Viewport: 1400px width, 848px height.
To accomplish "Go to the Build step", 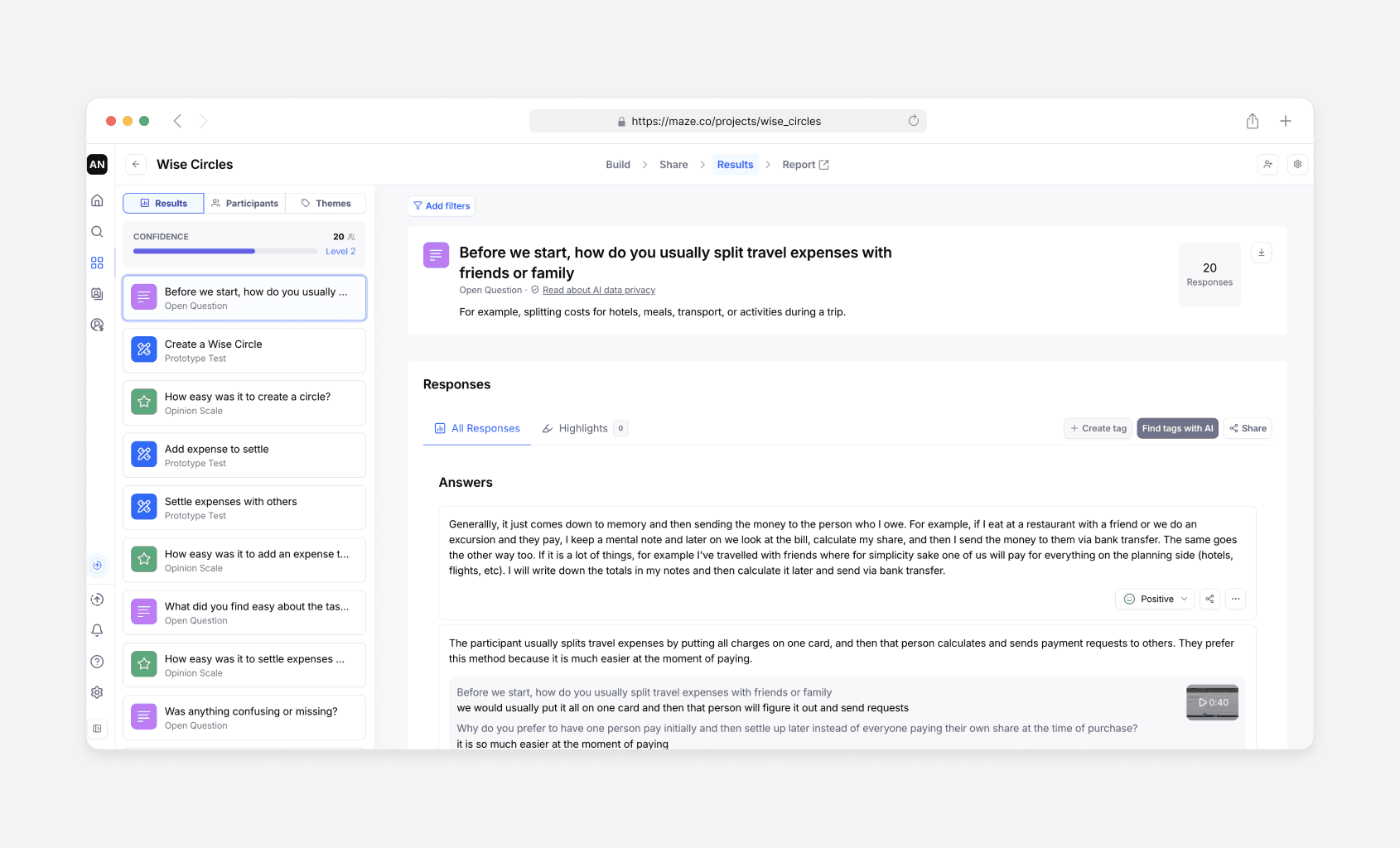I will [618, 165].
